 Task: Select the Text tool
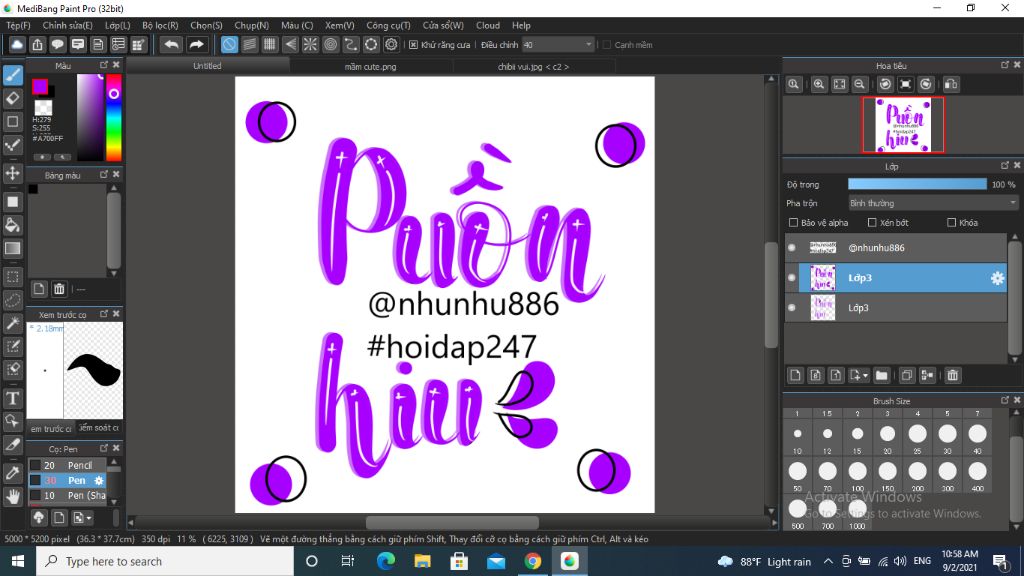[12, 398]
